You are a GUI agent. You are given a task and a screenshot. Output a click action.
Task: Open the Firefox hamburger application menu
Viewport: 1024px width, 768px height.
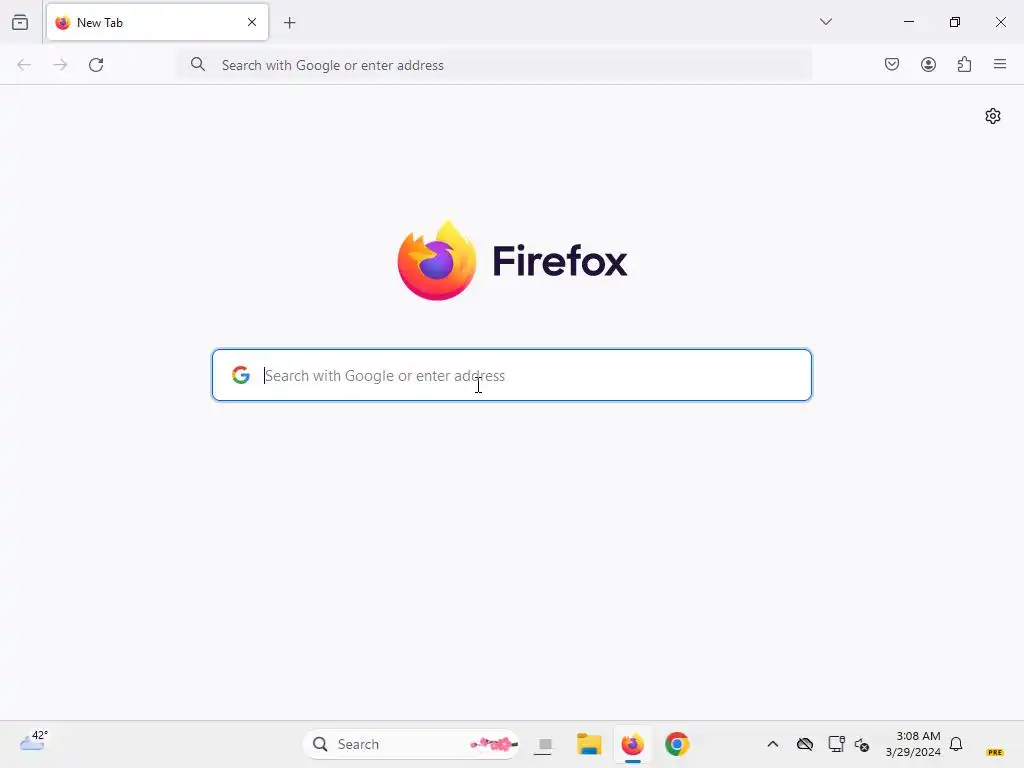point(1000,64)
